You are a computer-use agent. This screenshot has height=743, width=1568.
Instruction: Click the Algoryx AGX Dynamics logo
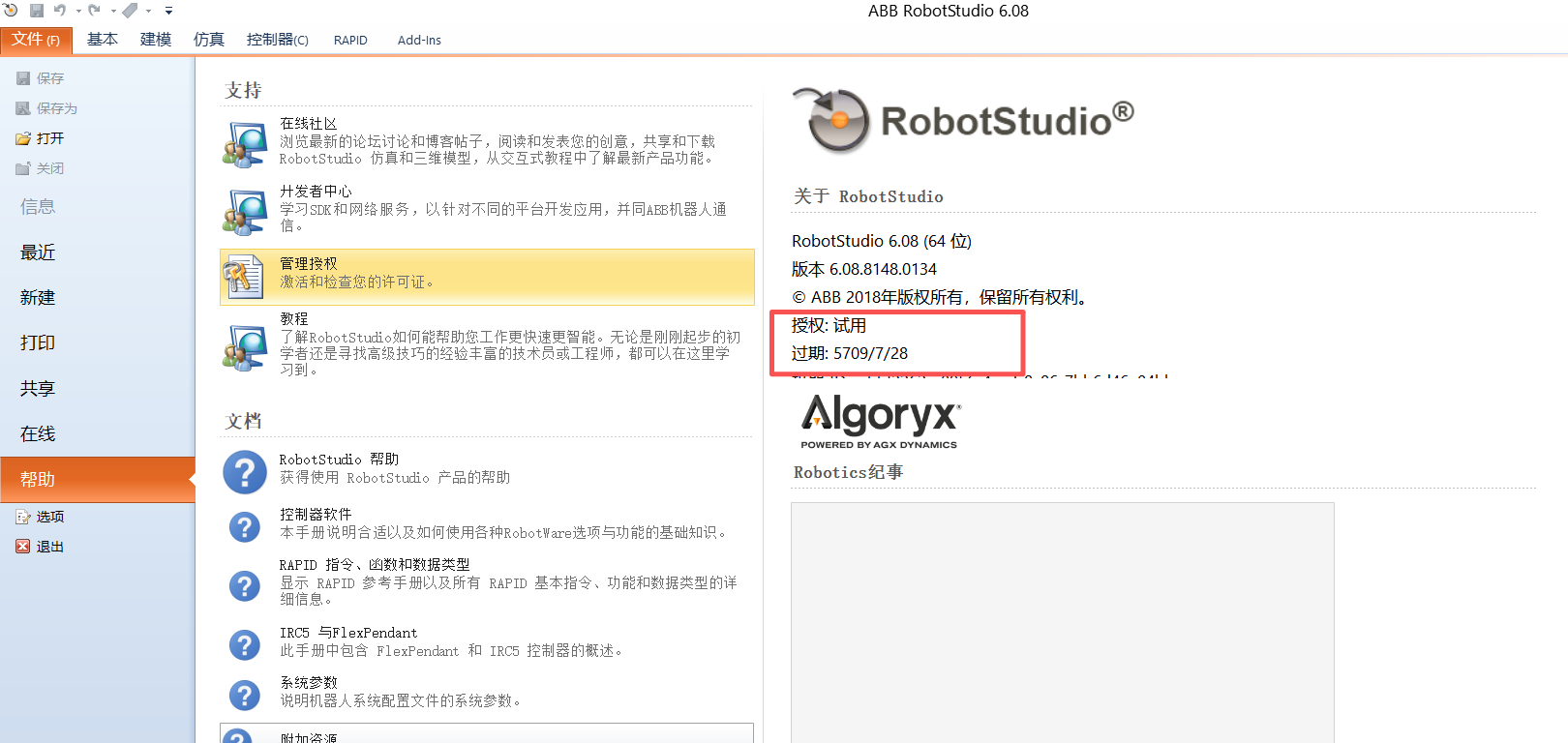880,421
